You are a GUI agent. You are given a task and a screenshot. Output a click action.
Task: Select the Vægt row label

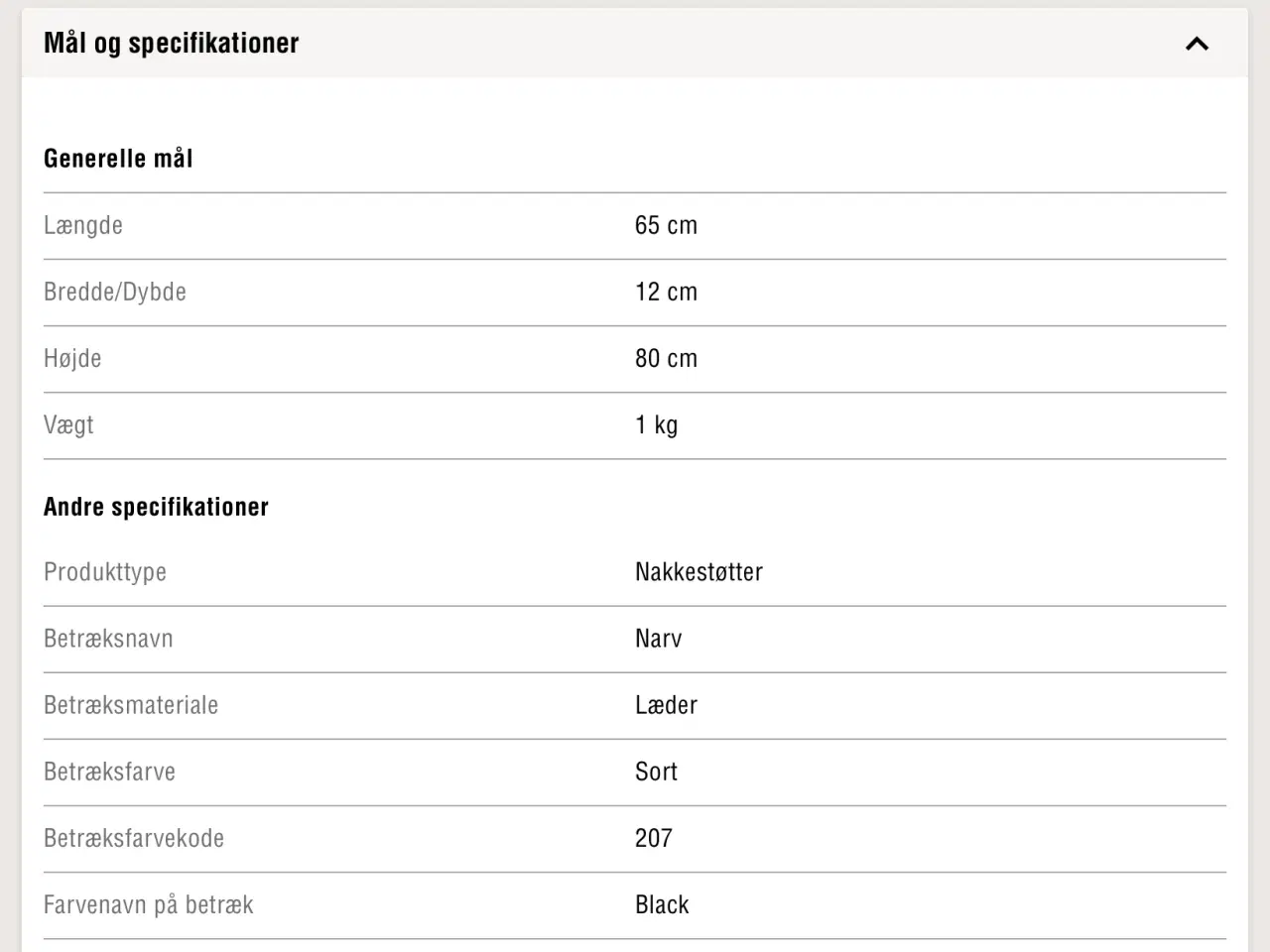click(68, 424)
